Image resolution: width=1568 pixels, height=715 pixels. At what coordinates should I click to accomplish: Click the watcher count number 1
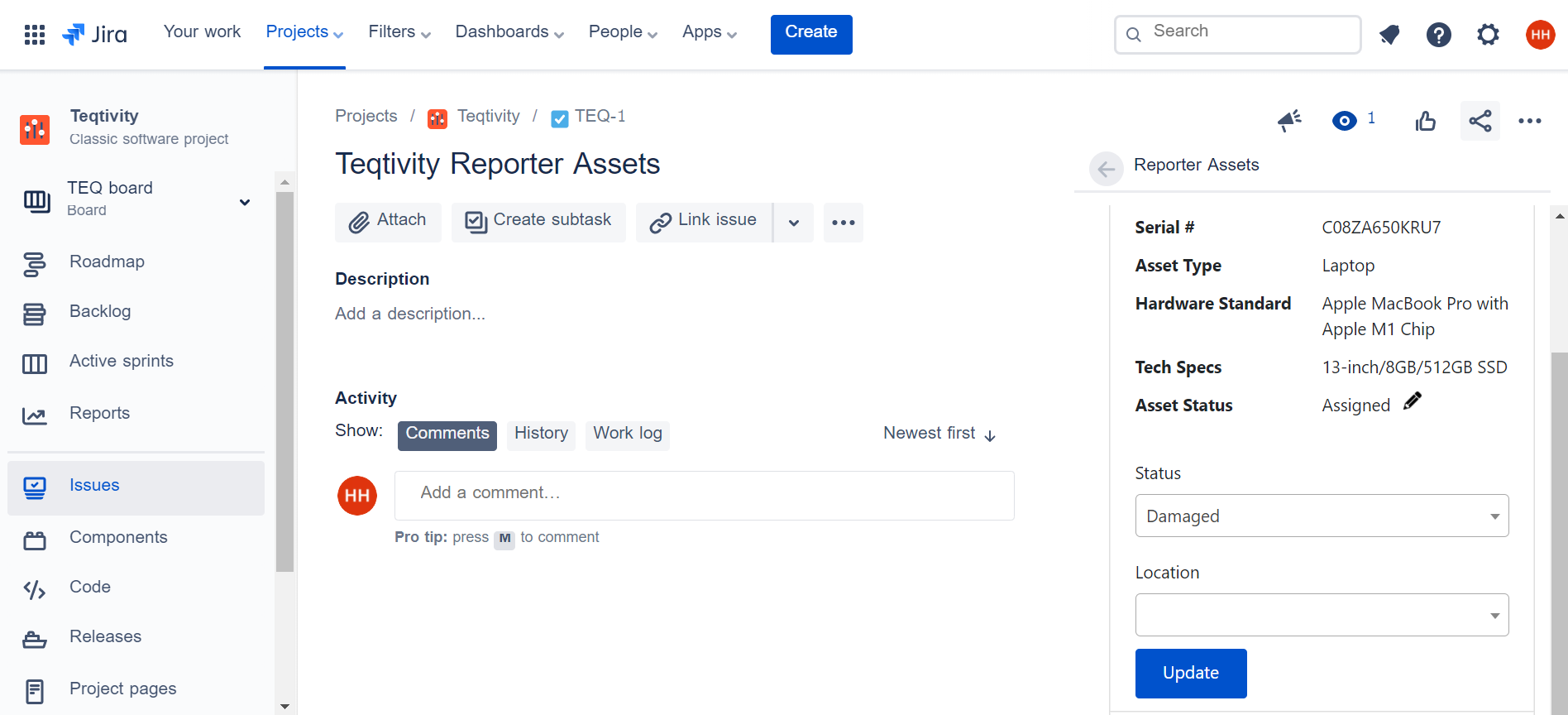pyautogui.click(x=1371, y=118)
